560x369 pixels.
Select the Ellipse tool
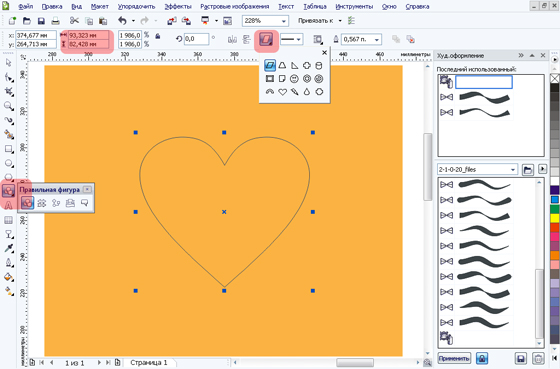pos(9,163)
